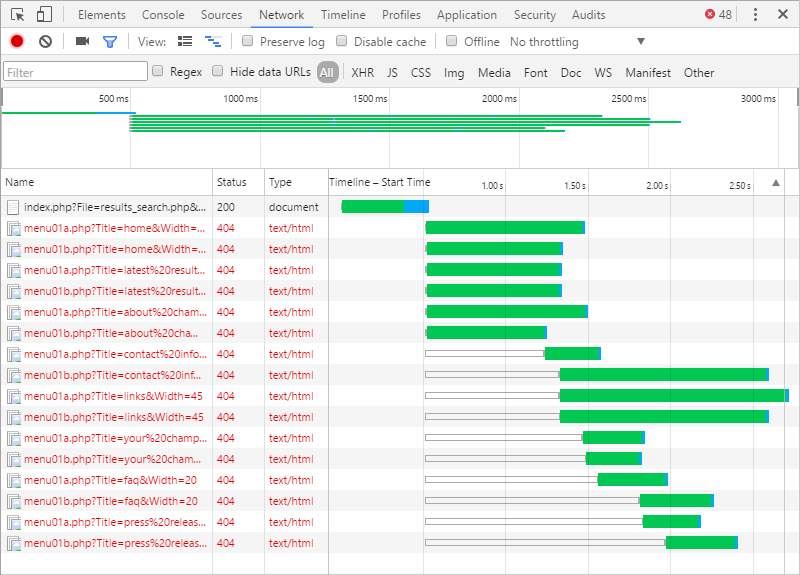Click the inspect element picker icon
Screen dimensions: 800x575
pos(17,15)
